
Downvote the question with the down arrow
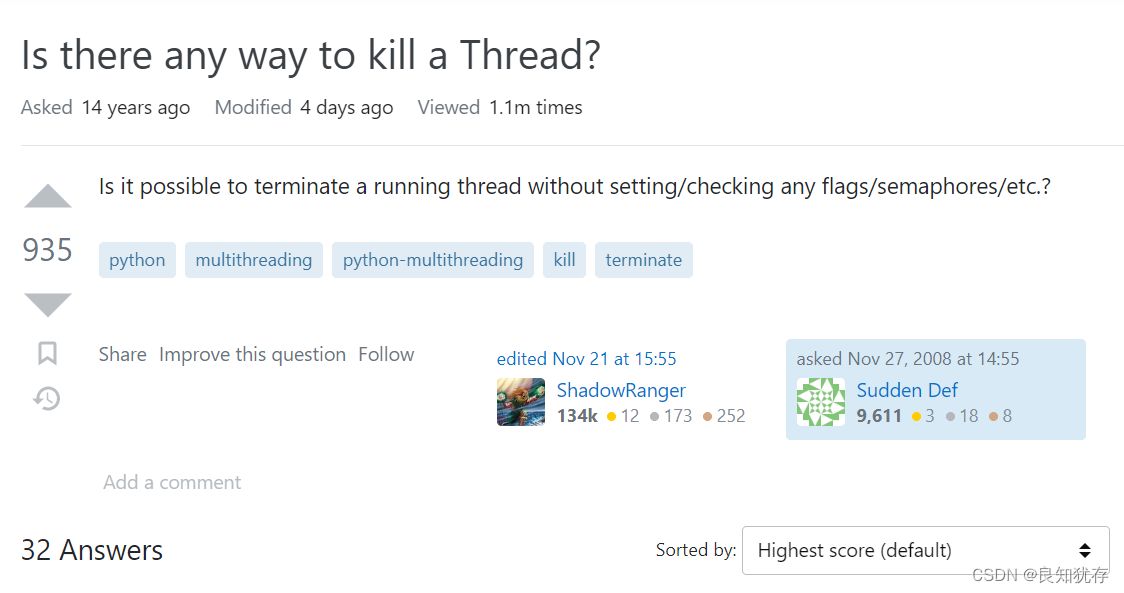(x=48, y=304)
